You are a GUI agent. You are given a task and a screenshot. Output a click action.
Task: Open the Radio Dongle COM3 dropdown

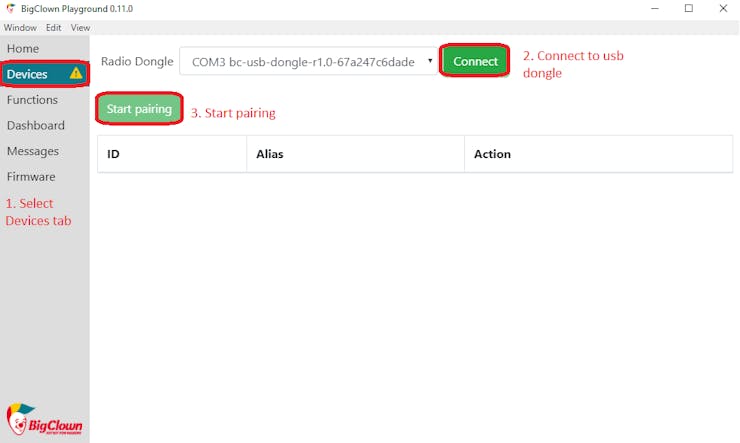pos(309,61)
